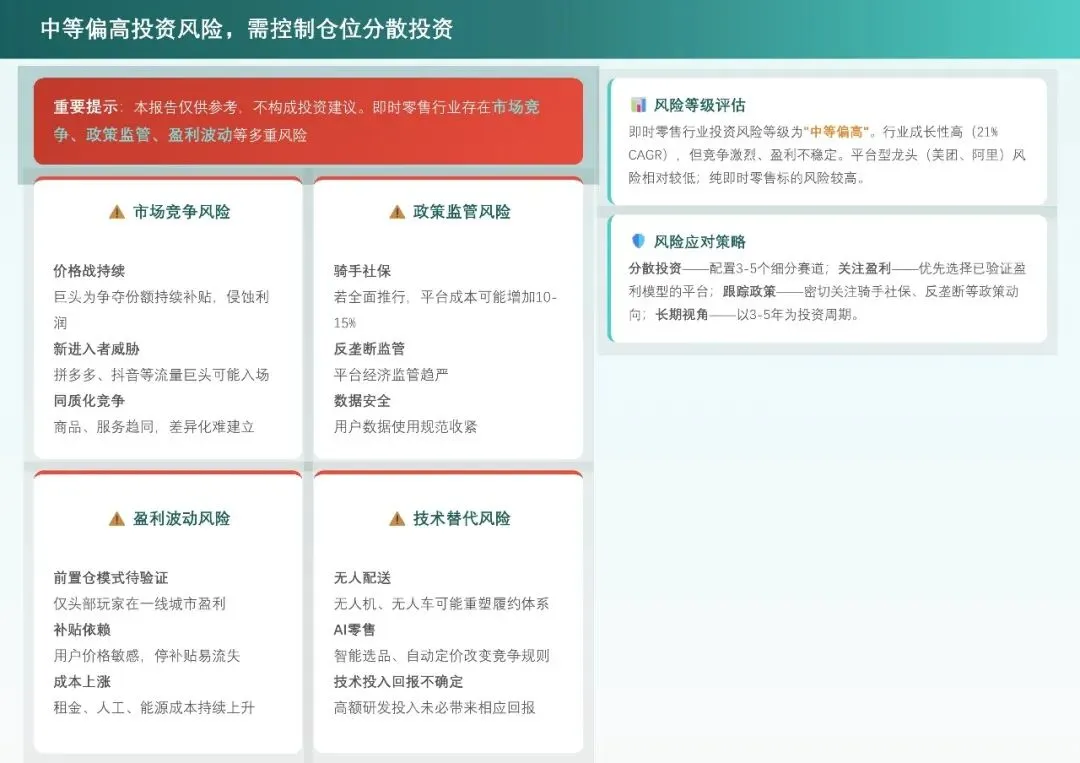Click the text 拼多多、抖音等流量巨头可能入场
Viewport: 1080px width, 763px height.
point(161,375)
